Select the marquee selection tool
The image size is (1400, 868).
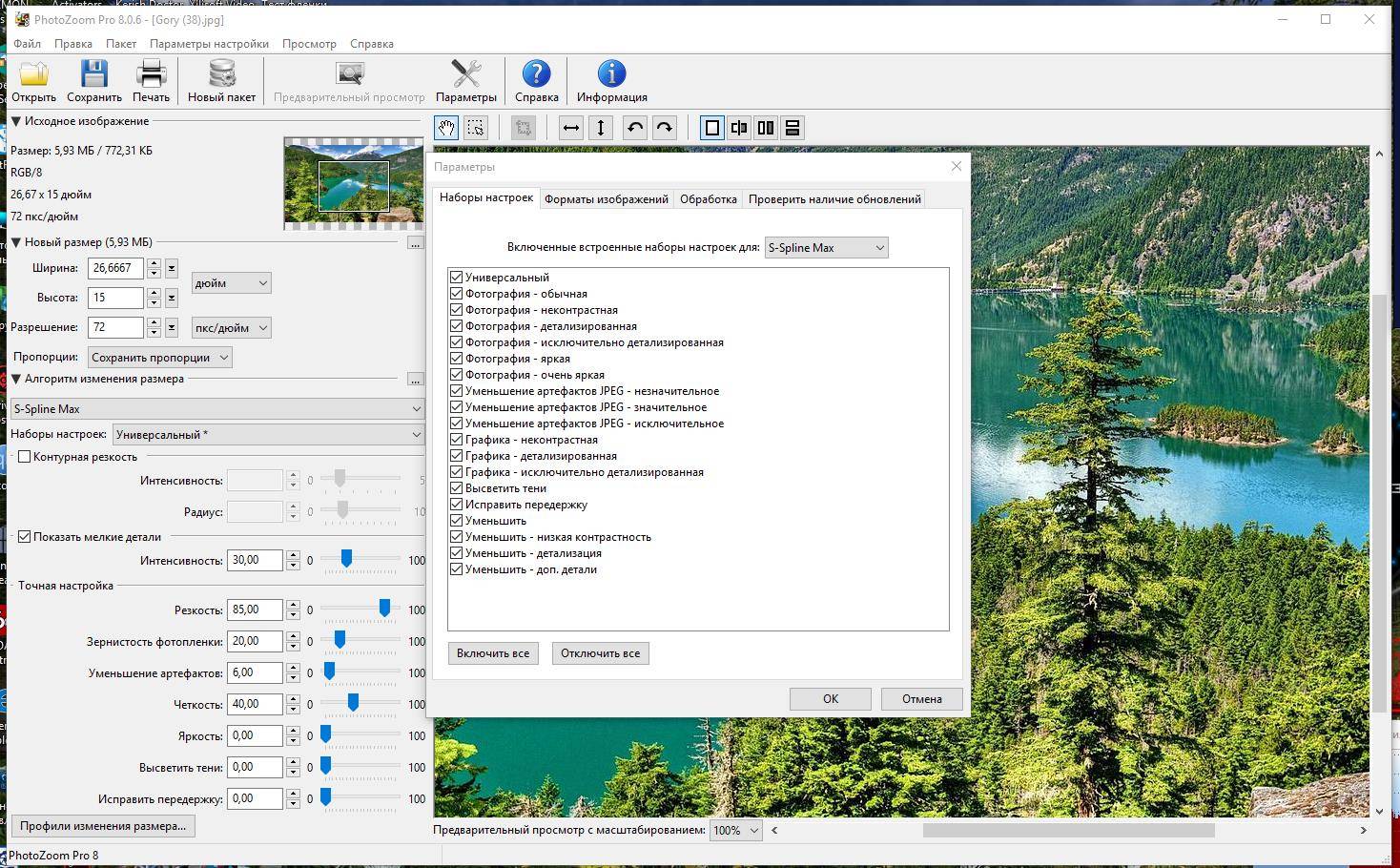[476, 128]
